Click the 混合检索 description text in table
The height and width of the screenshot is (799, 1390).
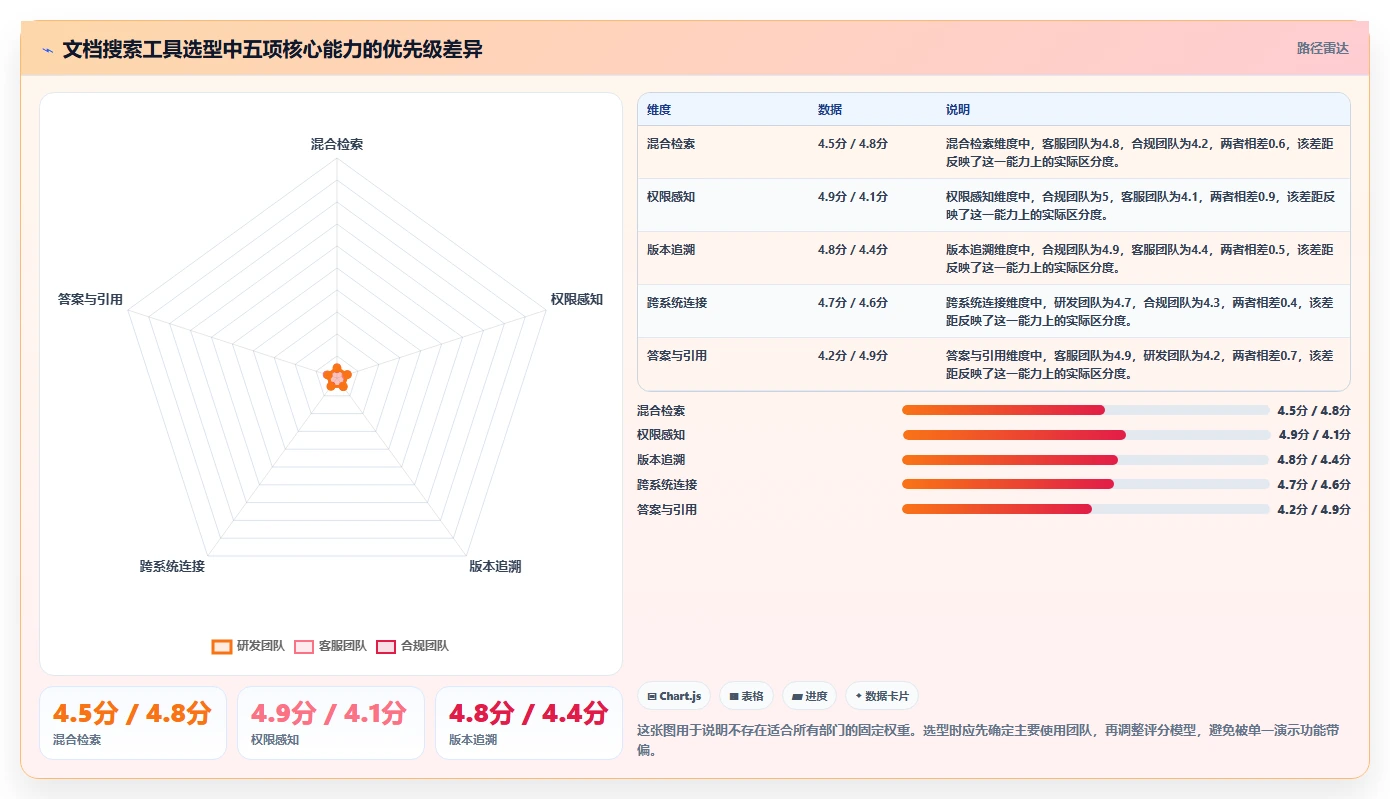click(1140, 152)
